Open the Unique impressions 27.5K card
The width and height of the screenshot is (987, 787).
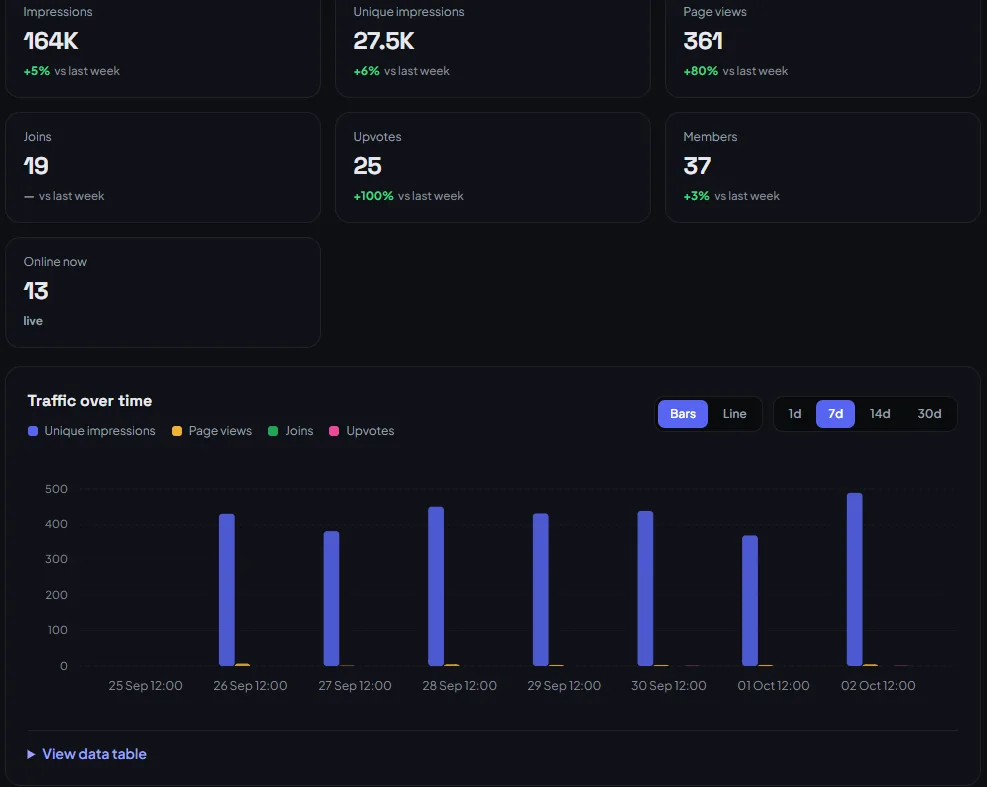493,46
